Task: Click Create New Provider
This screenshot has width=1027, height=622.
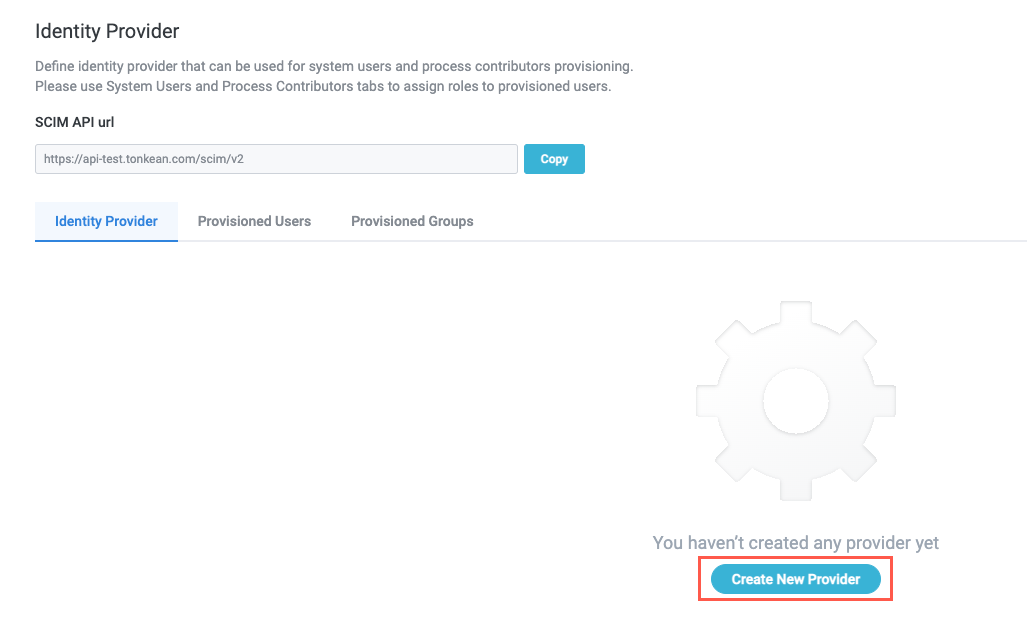Action: click(x=795, y=578)
